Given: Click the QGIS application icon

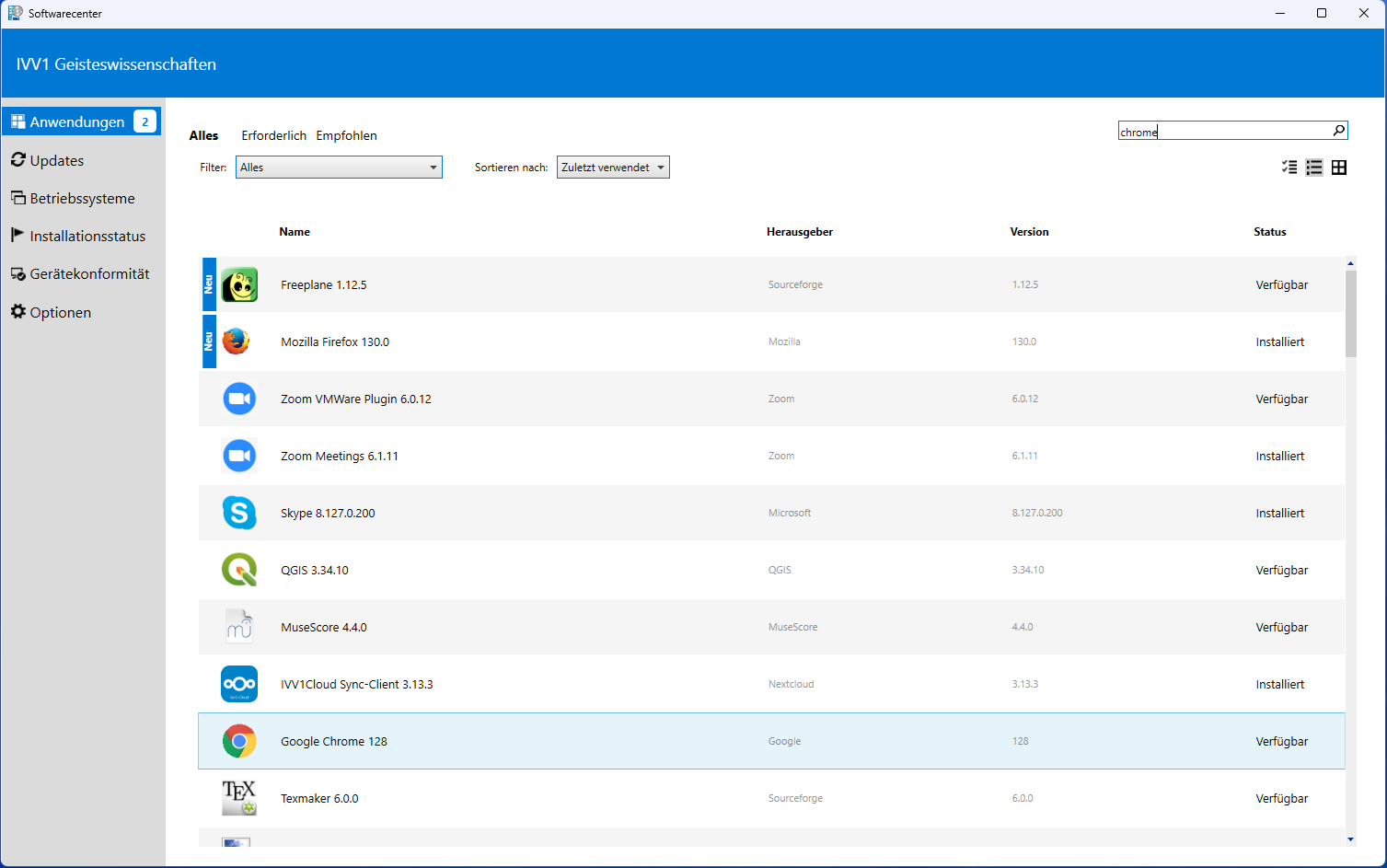Looking at the screenshot, I should tap(239, 570).
